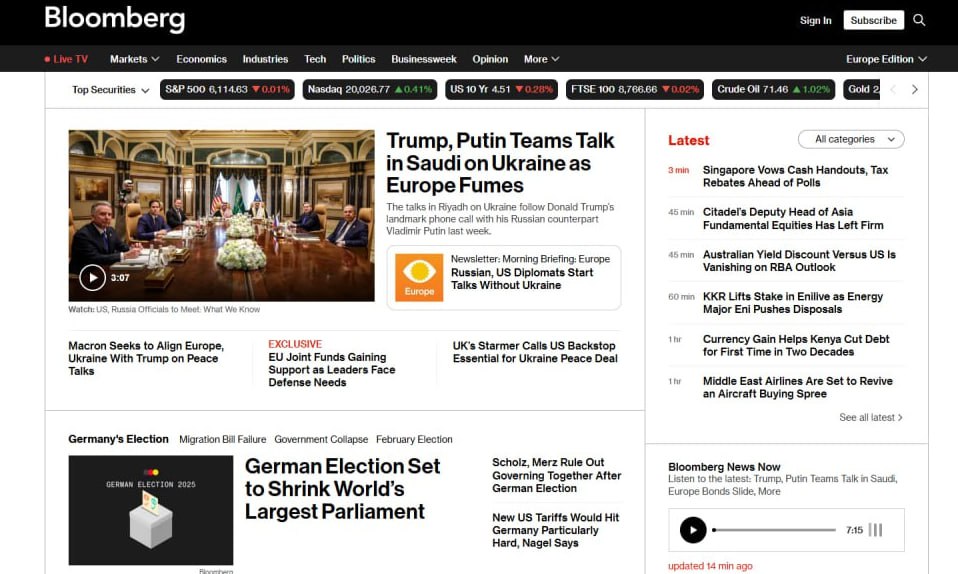Open the Europe newsletter sun icon
958x574 pixels.
(x=419, y=278)
